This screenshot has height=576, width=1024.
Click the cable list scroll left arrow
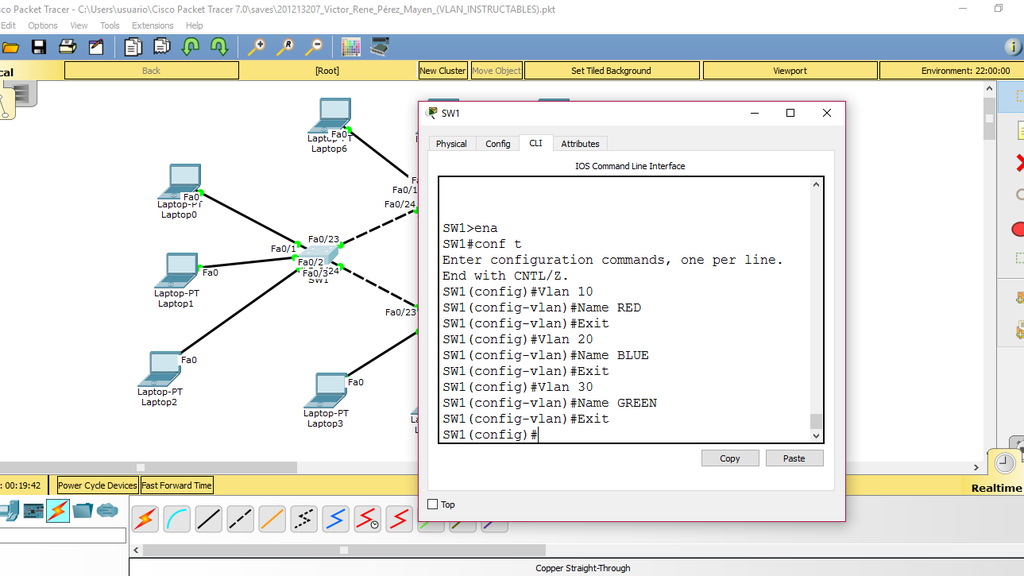(136, 550)
